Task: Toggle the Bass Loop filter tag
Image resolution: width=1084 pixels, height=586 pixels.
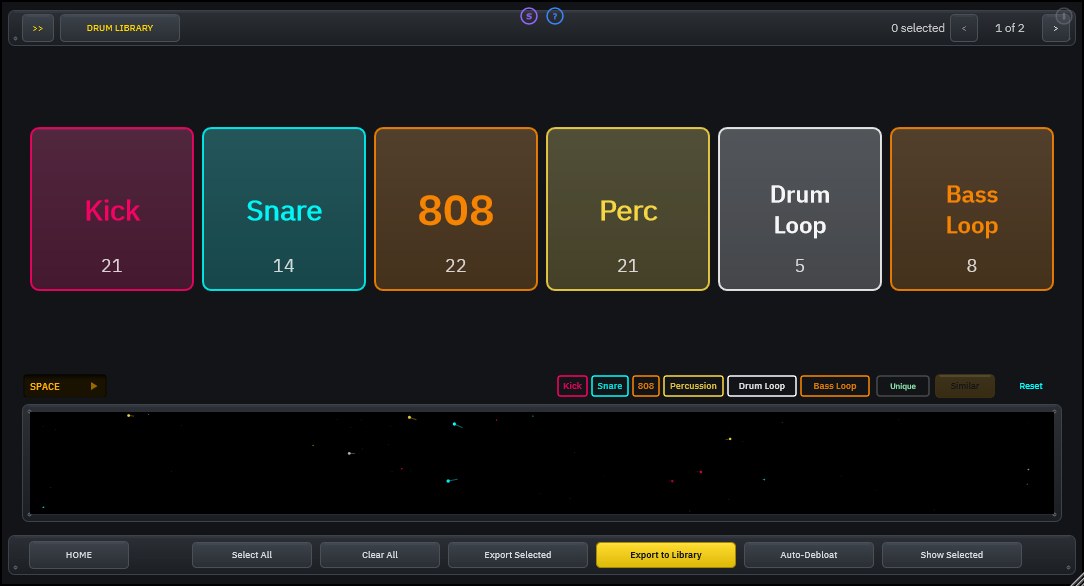Action: click(x=834, y=386)
